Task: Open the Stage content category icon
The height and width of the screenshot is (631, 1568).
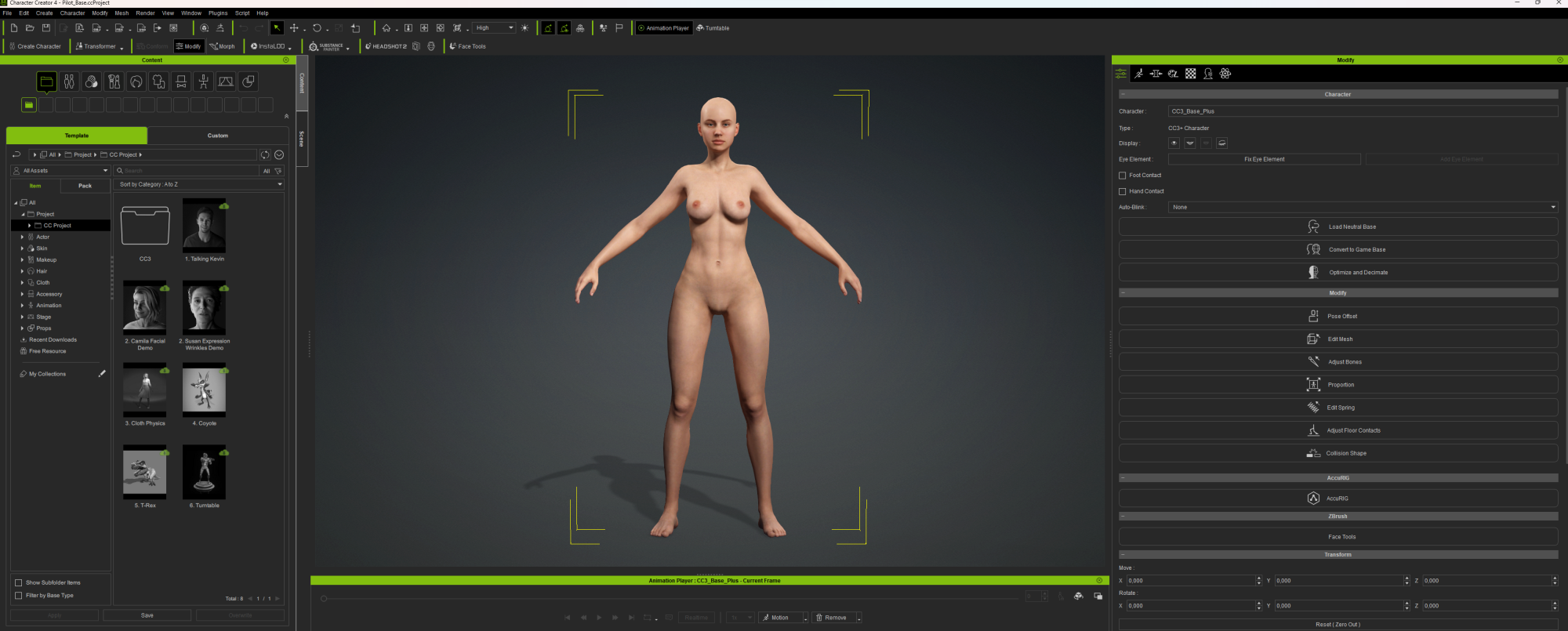Action: [226, 82]
